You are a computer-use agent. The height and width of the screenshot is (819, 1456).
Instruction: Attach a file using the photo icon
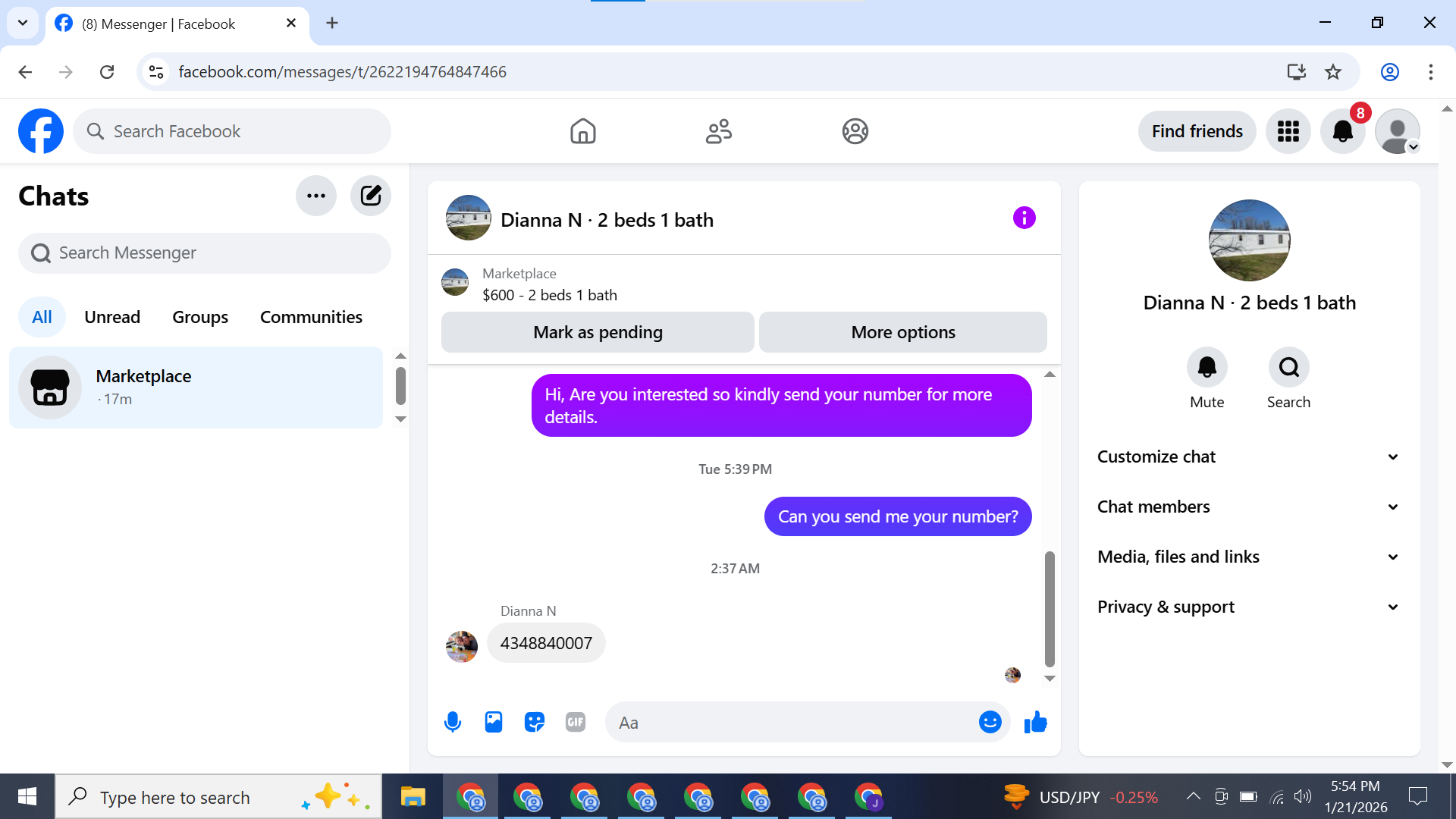[494, 722]
